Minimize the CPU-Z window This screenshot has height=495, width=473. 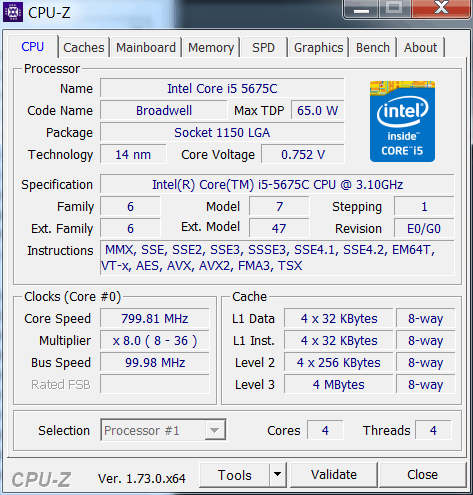click(x=361, y=9)
